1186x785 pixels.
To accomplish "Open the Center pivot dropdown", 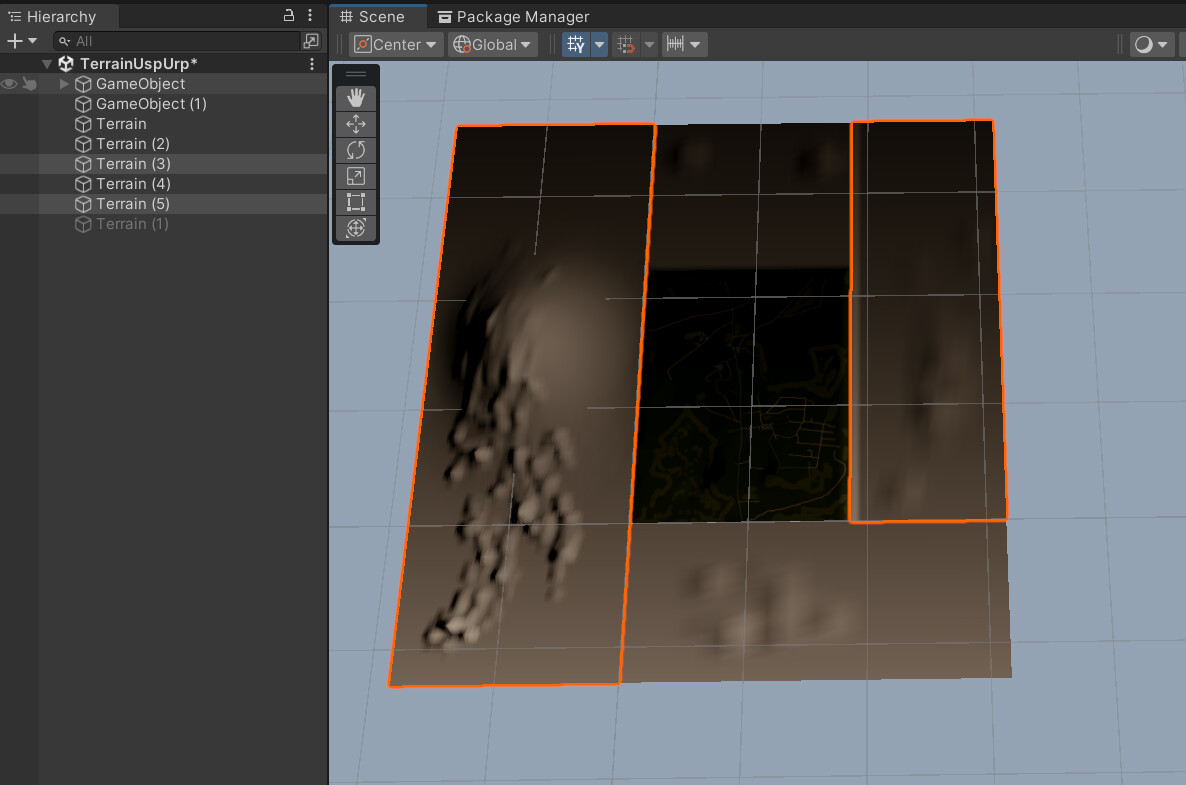I will [395, 43].
